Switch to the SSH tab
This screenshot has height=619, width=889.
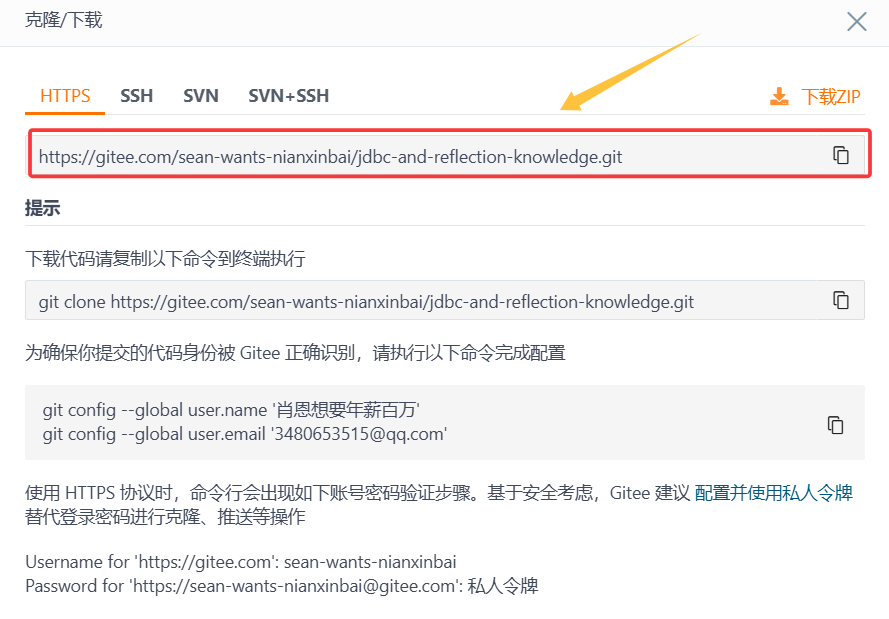click(137, 96)
